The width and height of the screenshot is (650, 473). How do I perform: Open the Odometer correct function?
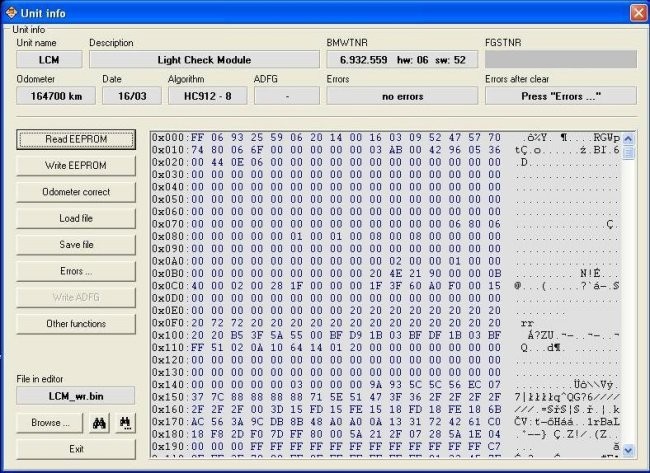(76, 192)
